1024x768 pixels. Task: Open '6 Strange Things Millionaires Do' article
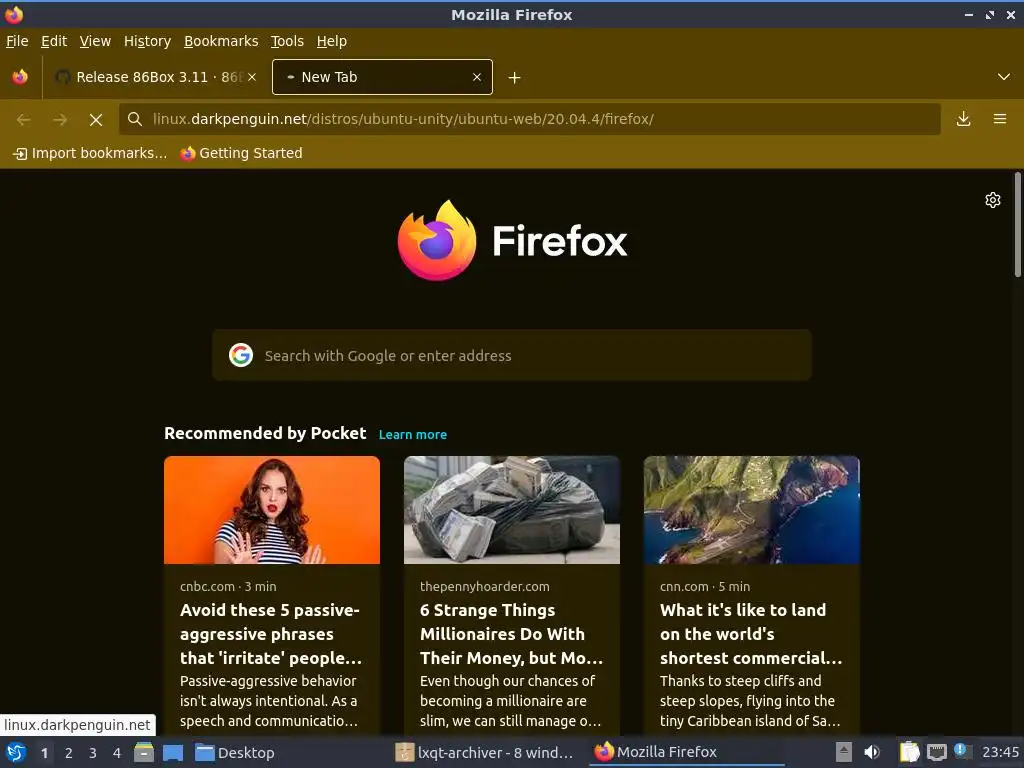point(511,633)
